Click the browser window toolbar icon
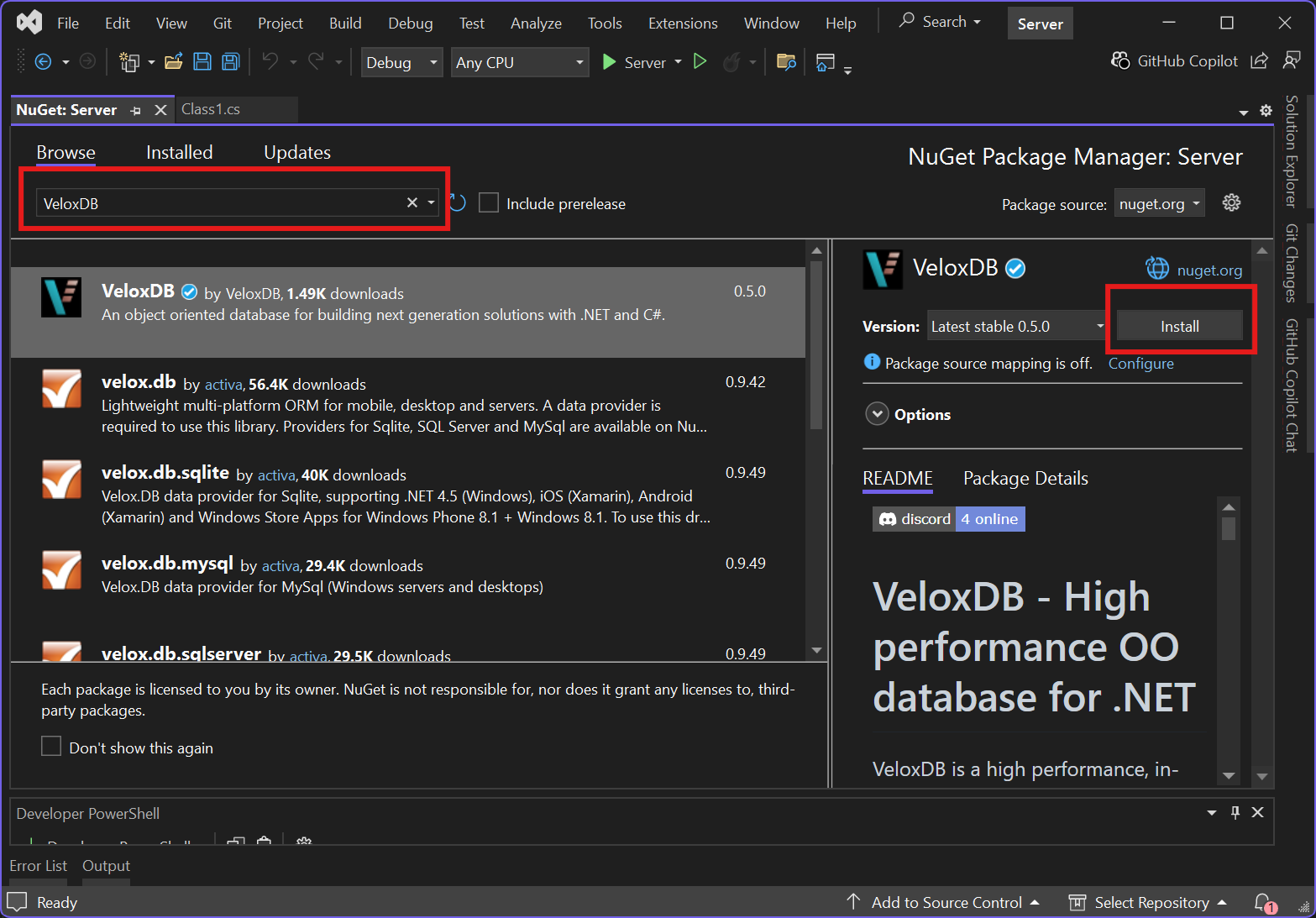Image resolution: width=1316 pixels, height=918 pixels. pos(826,62)
